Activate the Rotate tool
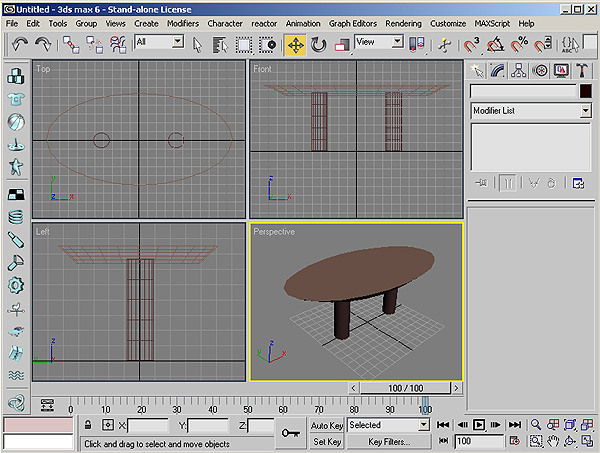 click(x=319, y=44)
